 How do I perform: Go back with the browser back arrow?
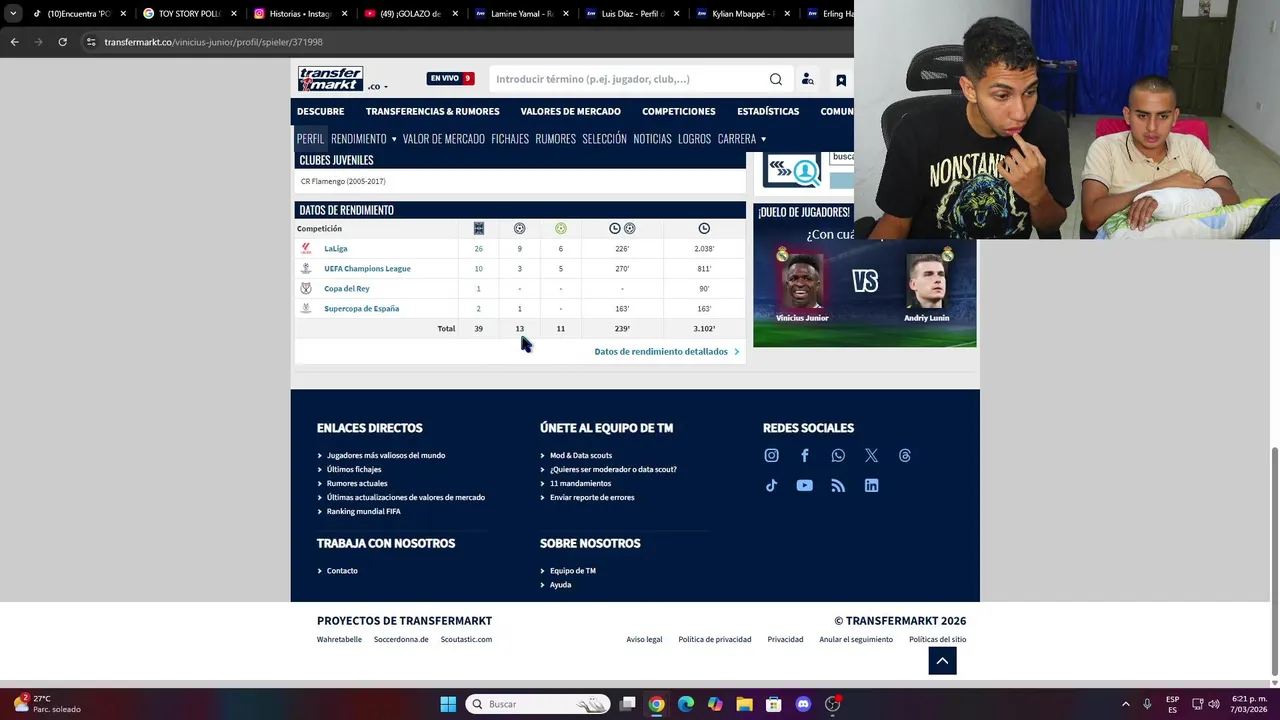14,42
